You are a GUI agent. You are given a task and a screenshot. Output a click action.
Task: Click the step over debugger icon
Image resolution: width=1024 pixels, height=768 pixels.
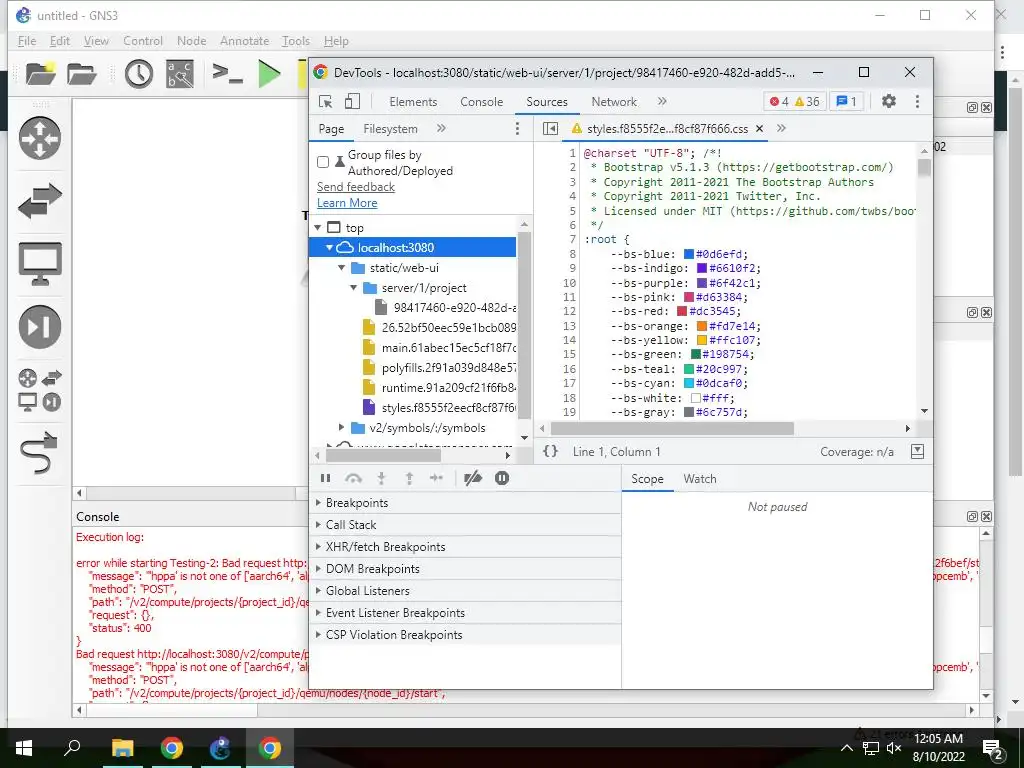(353, 478)
